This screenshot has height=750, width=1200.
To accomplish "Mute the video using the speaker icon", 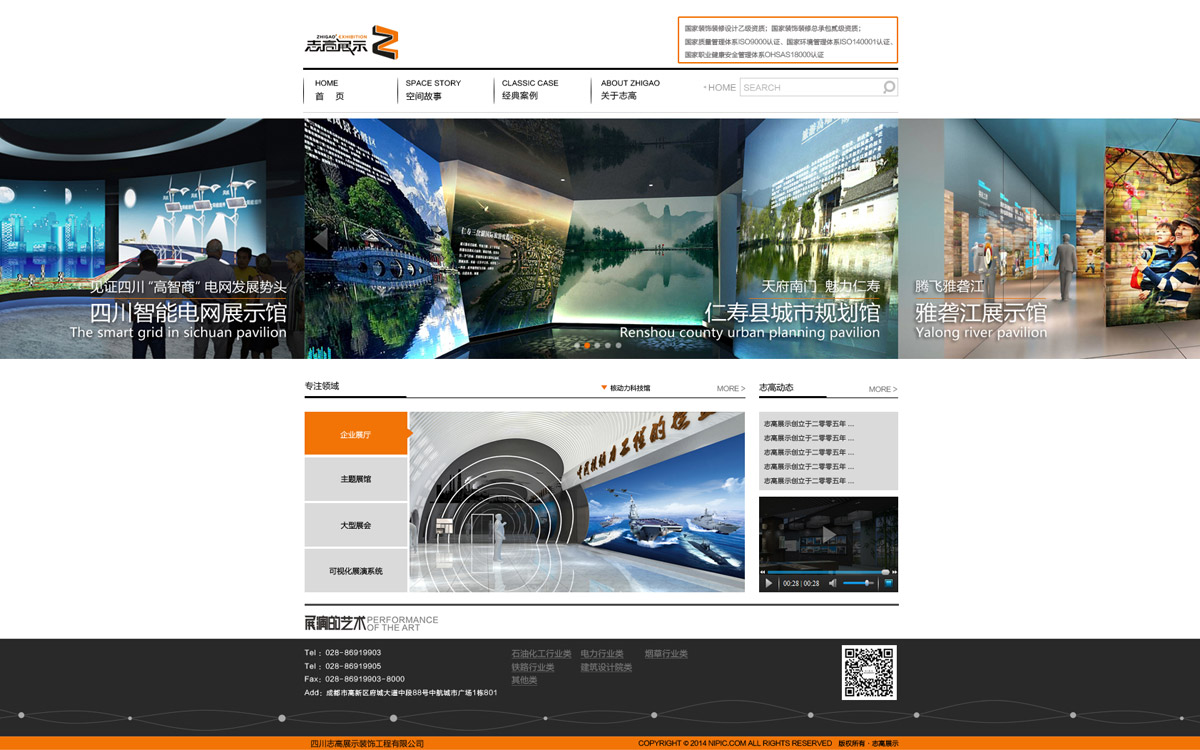I will [x=832, y=583].
